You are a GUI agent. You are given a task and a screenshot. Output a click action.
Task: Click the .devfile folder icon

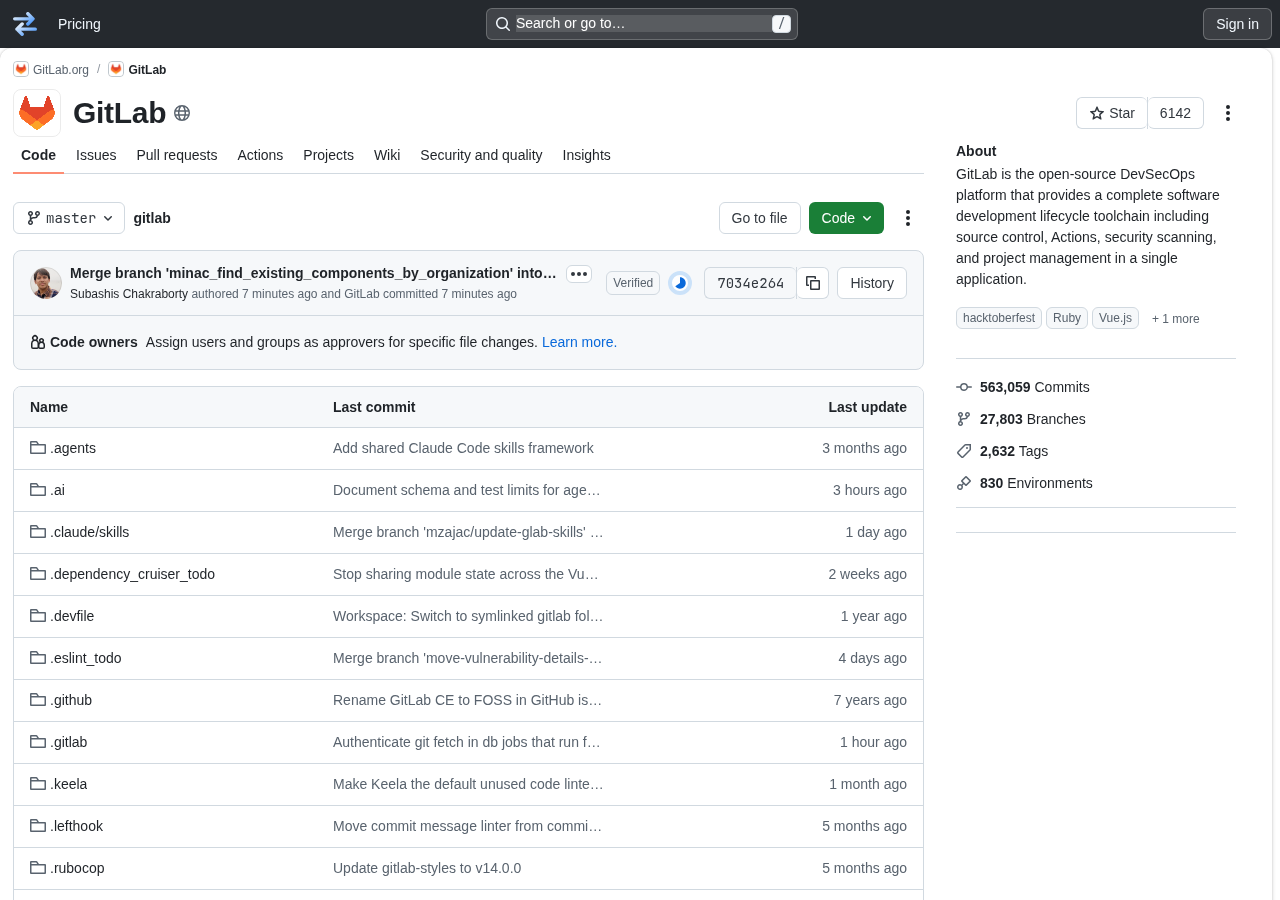[x=38, y=616]
